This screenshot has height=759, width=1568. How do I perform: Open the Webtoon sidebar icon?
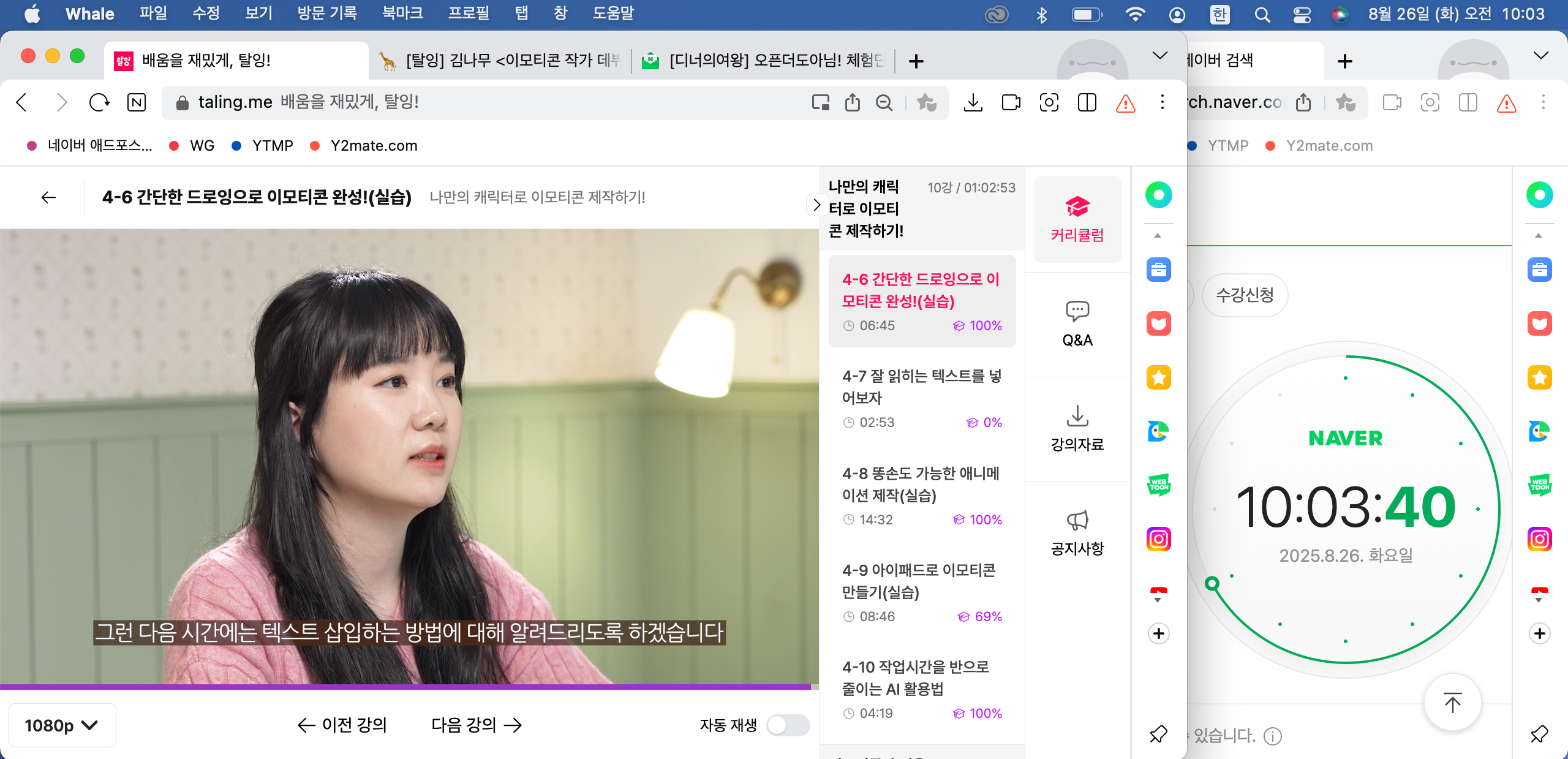1158,485
